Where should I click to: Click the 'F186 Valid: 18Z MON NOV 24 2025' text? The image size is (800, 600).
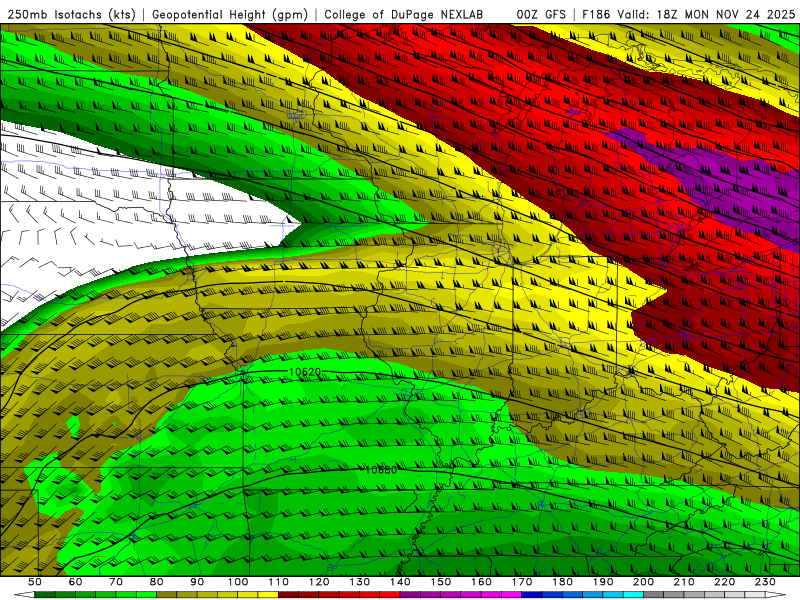(689, 15)
